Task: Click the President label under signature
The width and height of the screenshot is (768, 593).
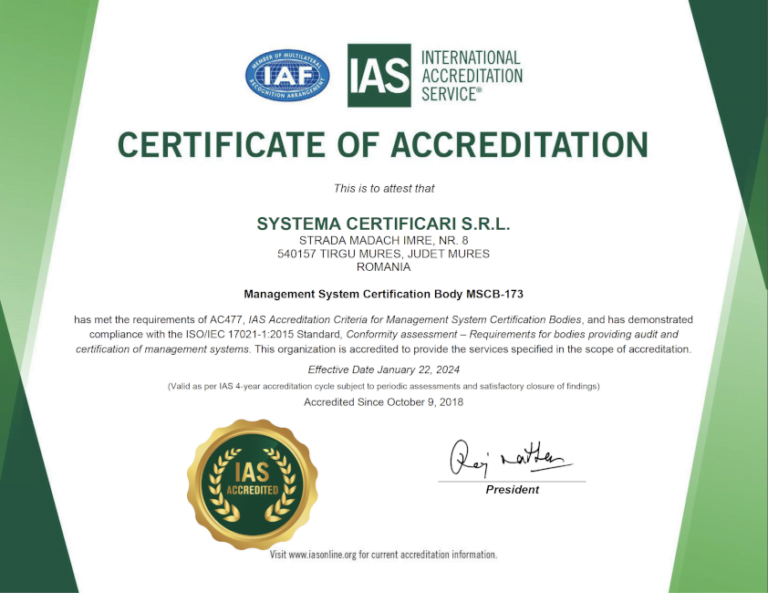Action: [512, 490]
